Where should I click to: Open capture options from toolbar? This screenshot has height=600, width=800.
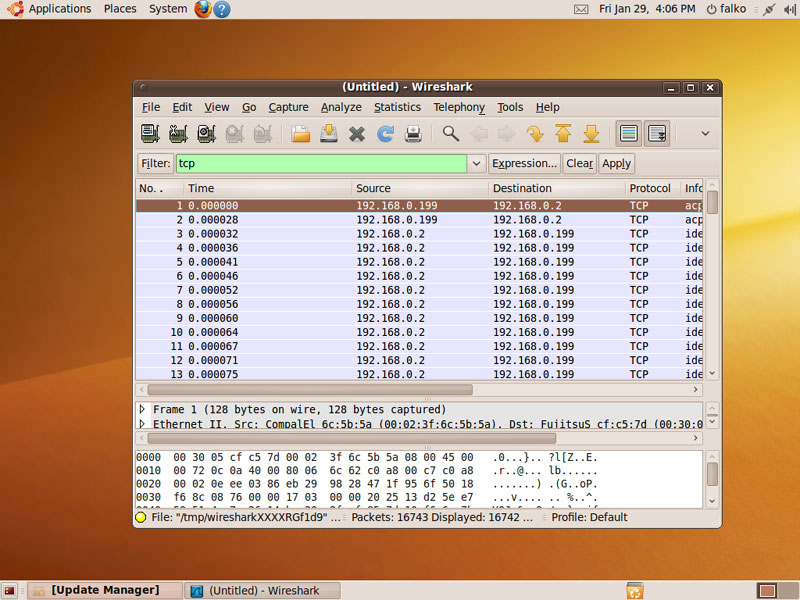pos(178,133)
